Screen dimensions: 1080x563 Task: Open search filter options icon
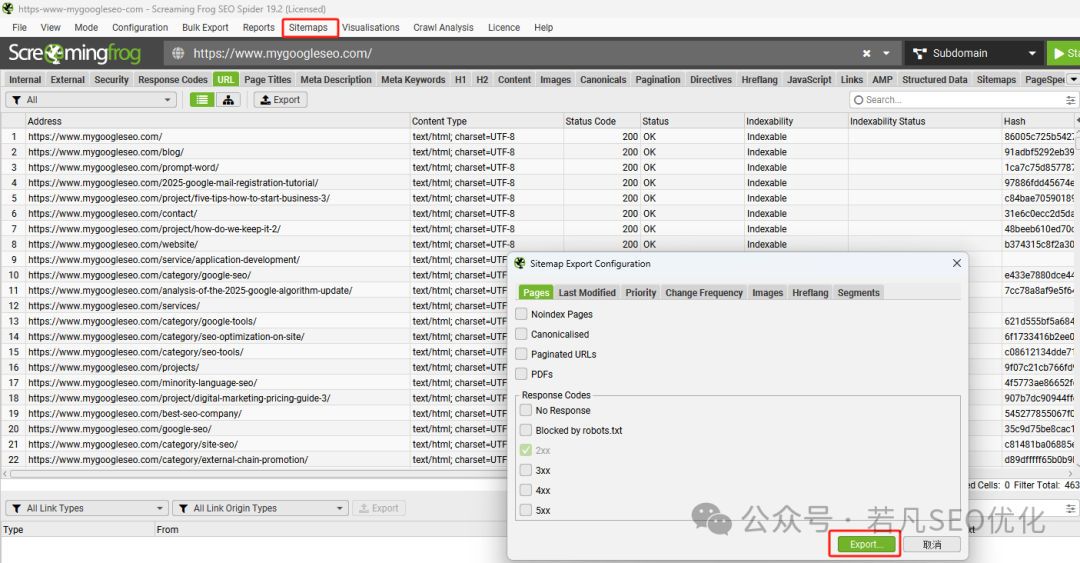1070,100
